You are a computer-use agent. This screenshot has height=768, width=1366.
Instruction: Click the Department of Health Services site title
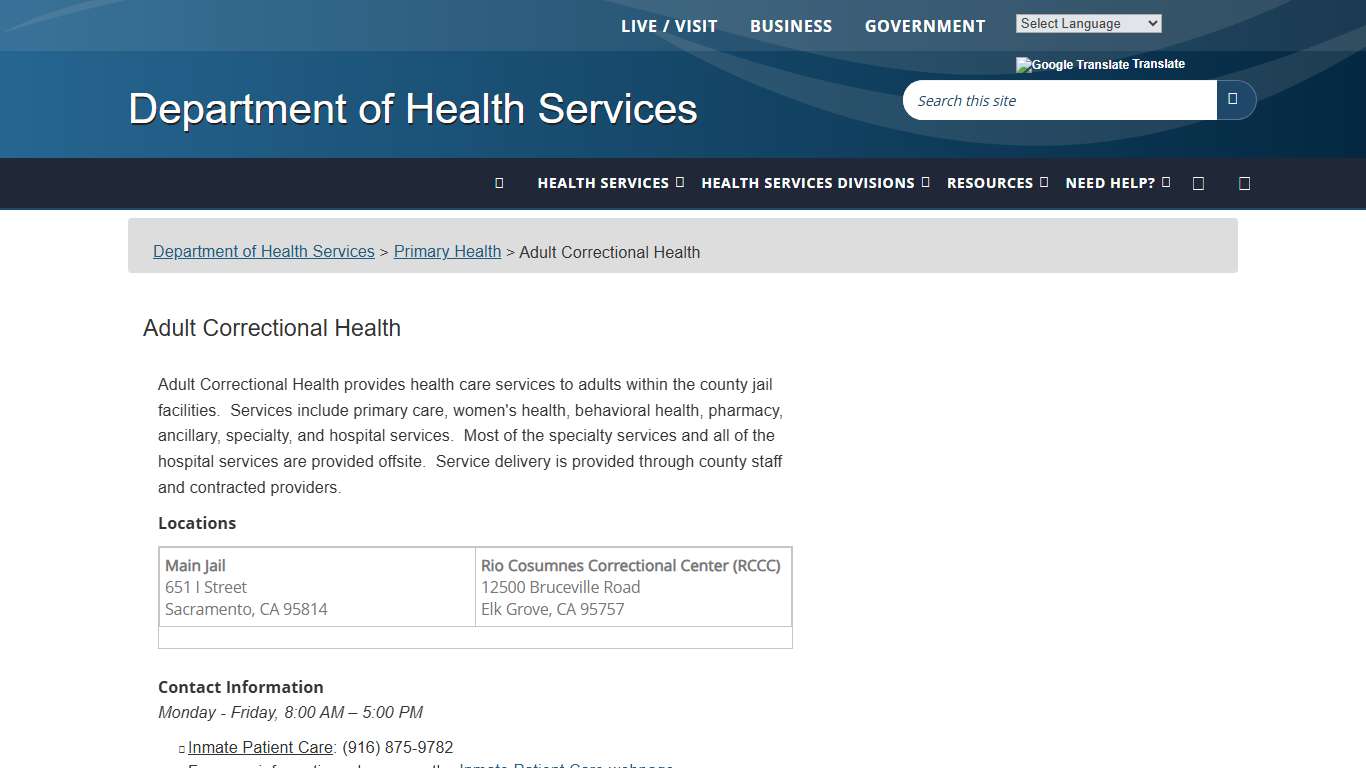pyautogui.click(x=412, y=109)
